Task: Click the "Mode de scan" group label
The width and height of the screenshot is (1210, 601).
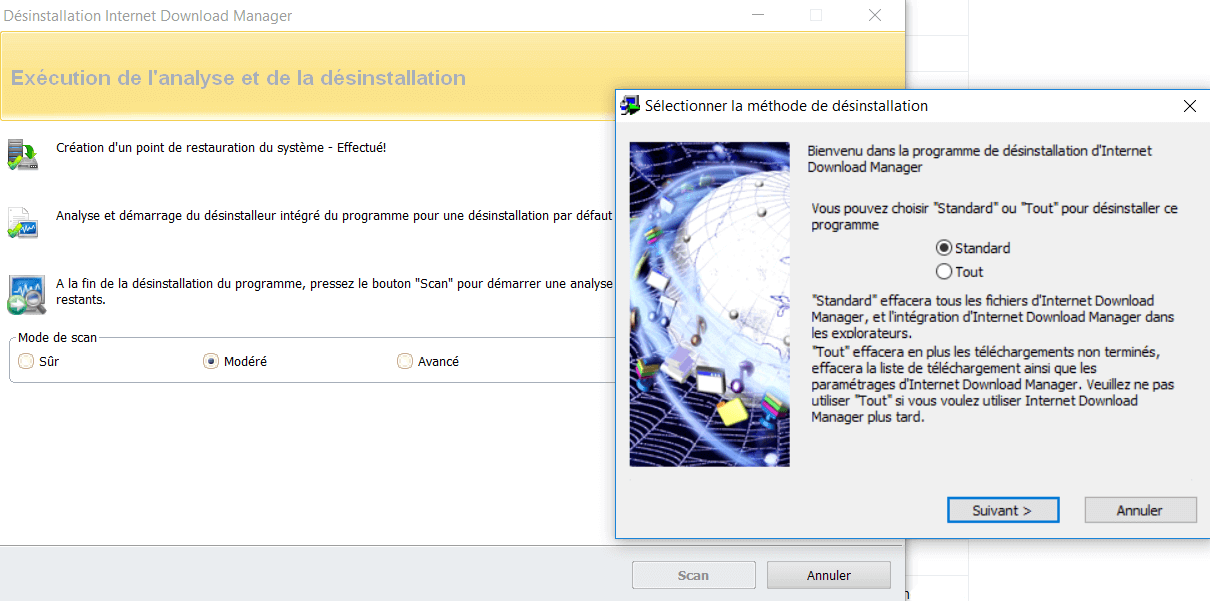Action: [x=58, y=338]
